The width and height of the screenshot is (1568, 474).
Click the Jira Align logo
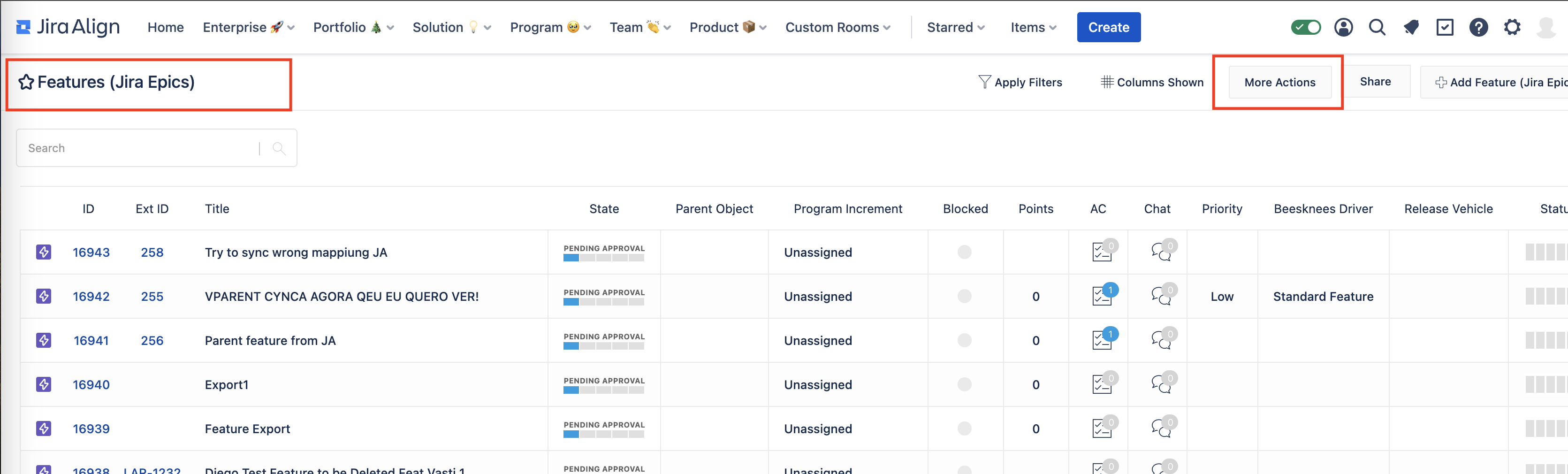click(68, 27)
